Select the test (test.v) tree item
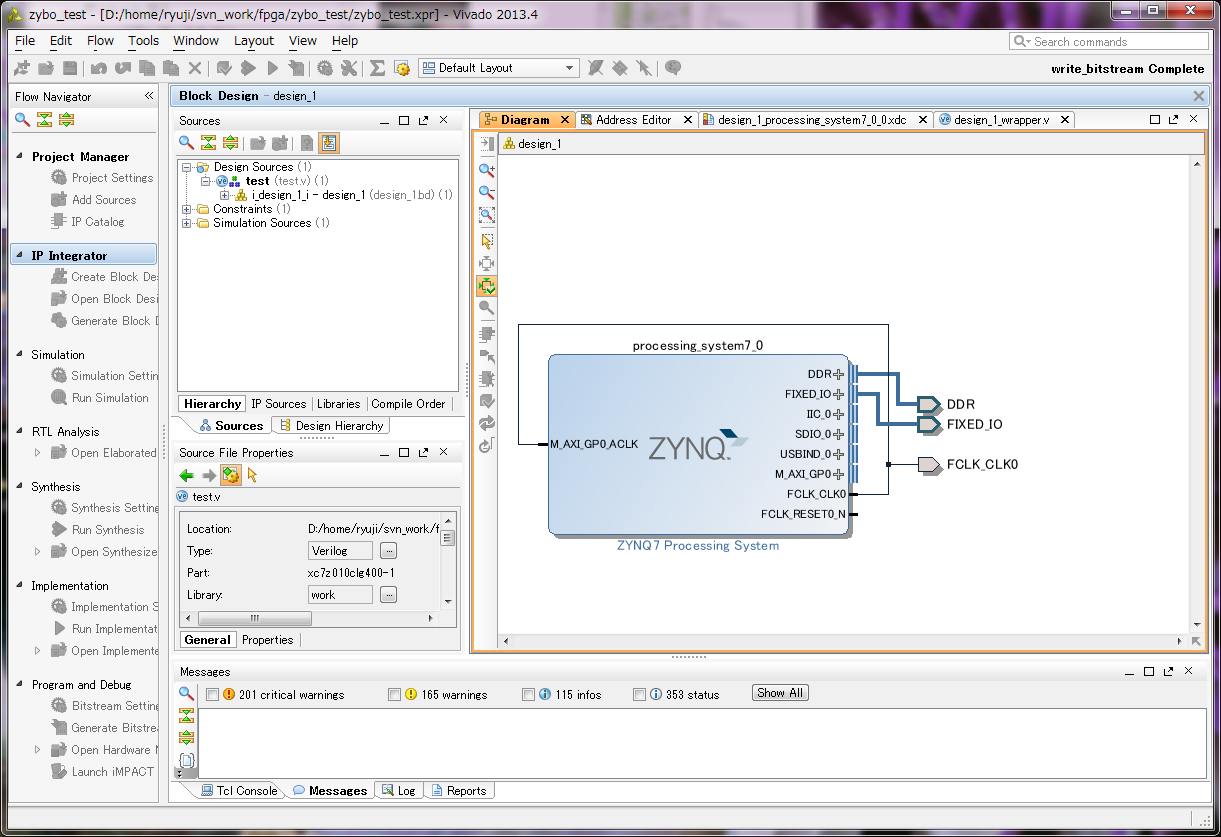 (x=270, y=181)
